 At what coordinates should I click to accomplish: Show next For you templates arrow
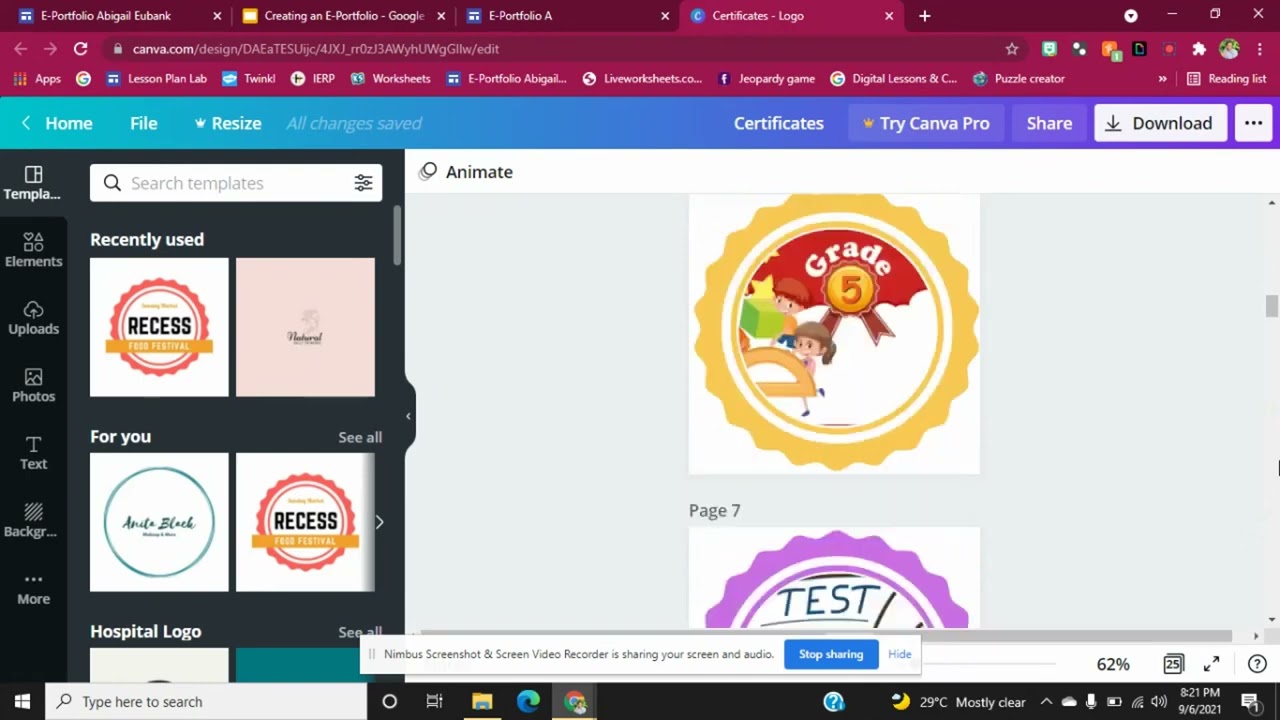pyautogui.click(x=379, y=522)
